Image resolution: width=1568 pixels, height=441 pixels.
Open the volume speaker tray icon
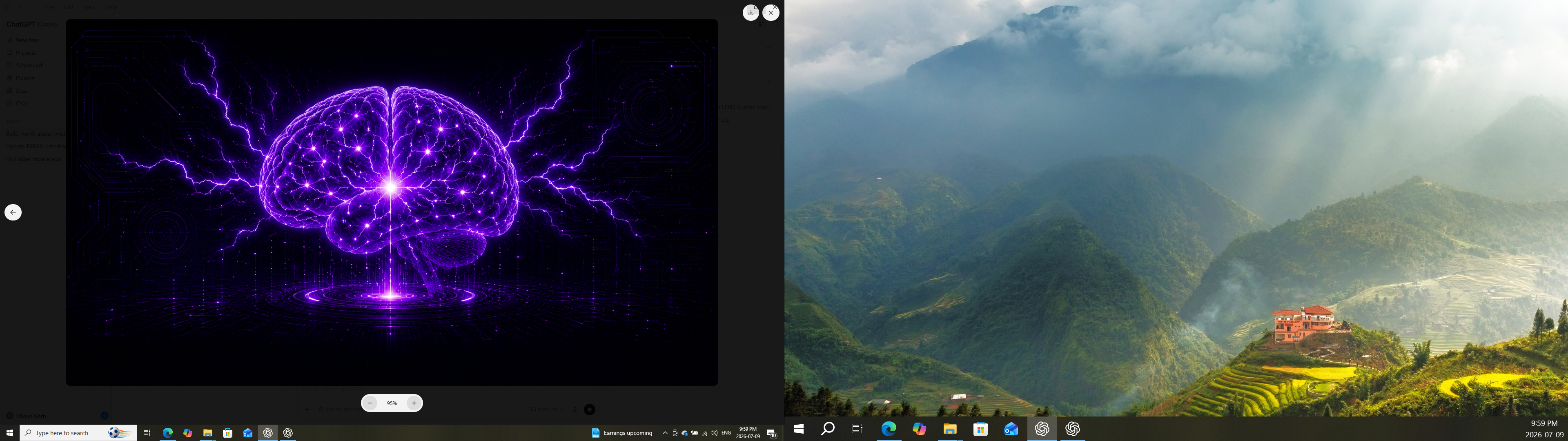(x=714, y=433)
